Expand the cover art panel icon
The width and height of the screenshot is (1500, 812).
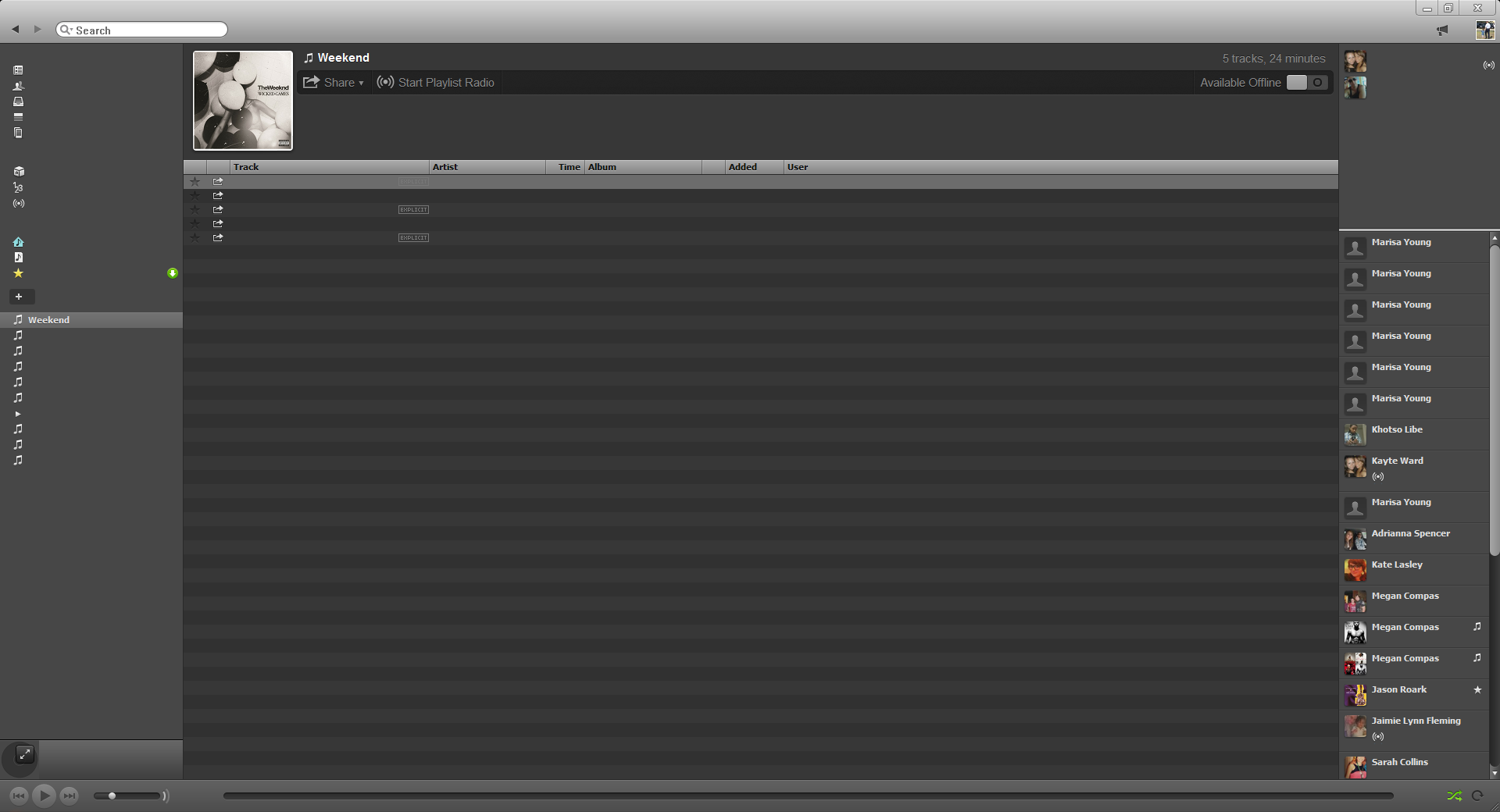tap(25, 754)
